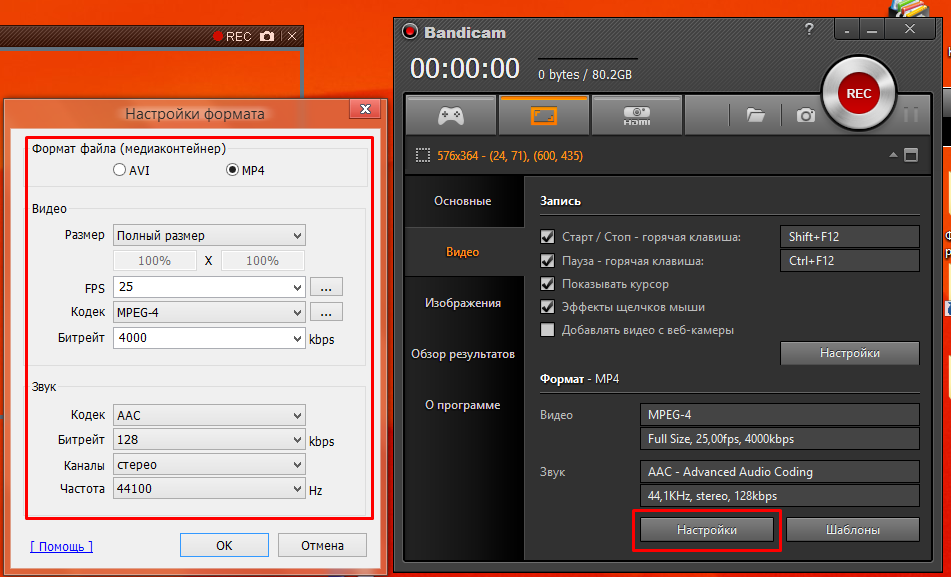Click REC label on recording frame bar

(238, 36)
